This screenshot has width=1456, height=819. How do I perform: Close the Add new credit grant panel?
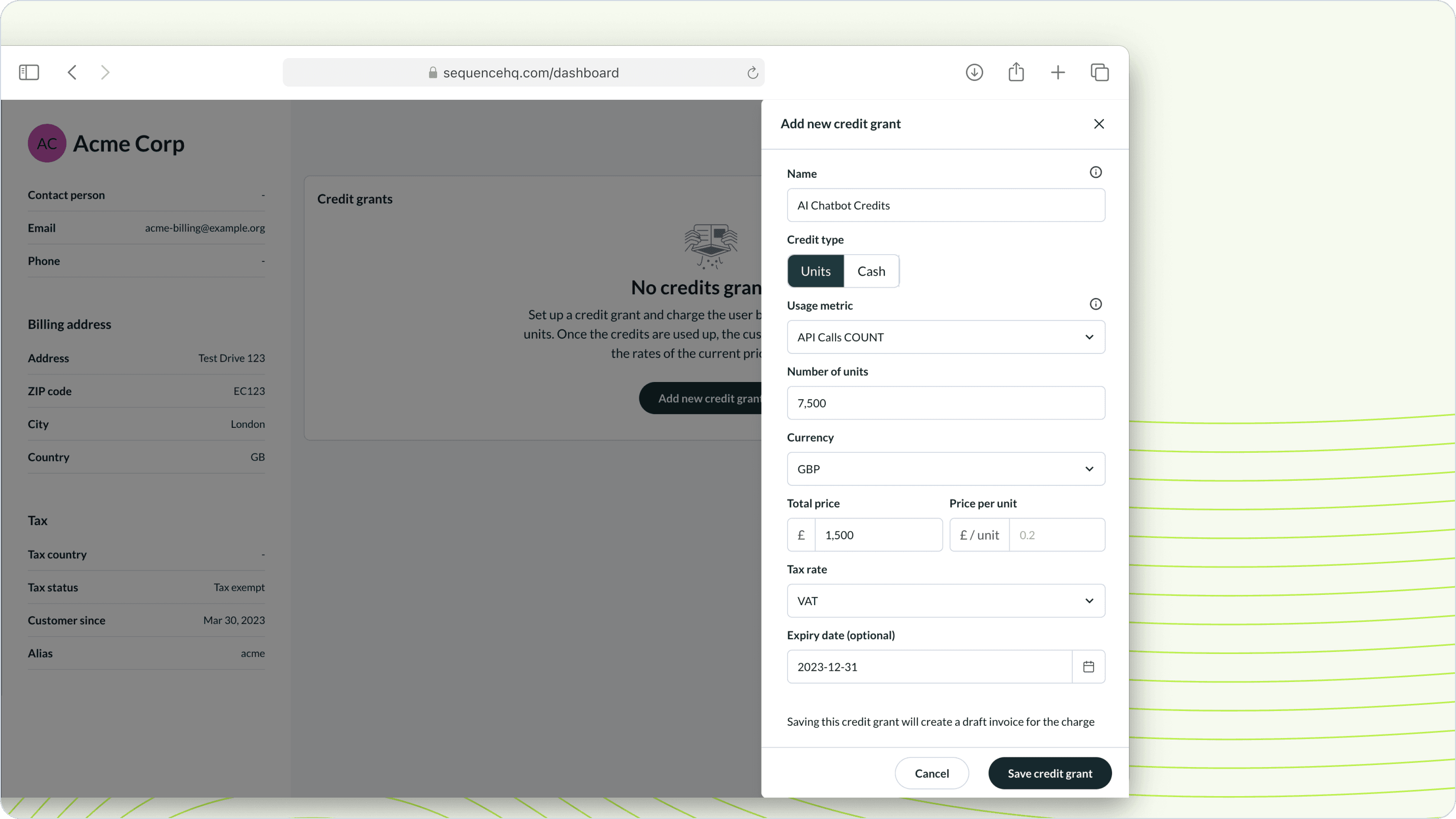point(1099,124)
